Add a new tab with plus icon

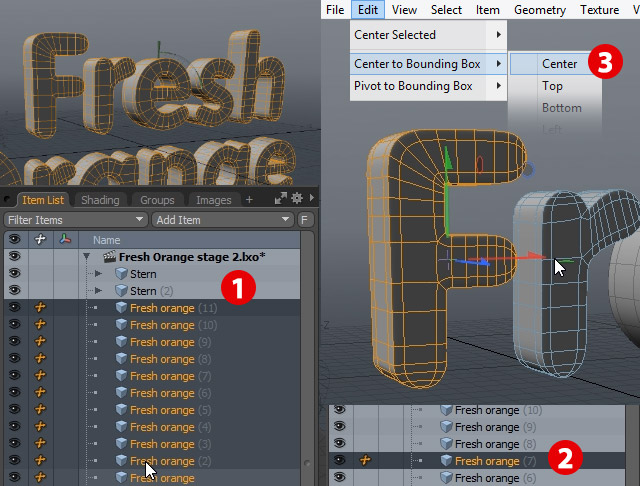click(x=249, y=200)
